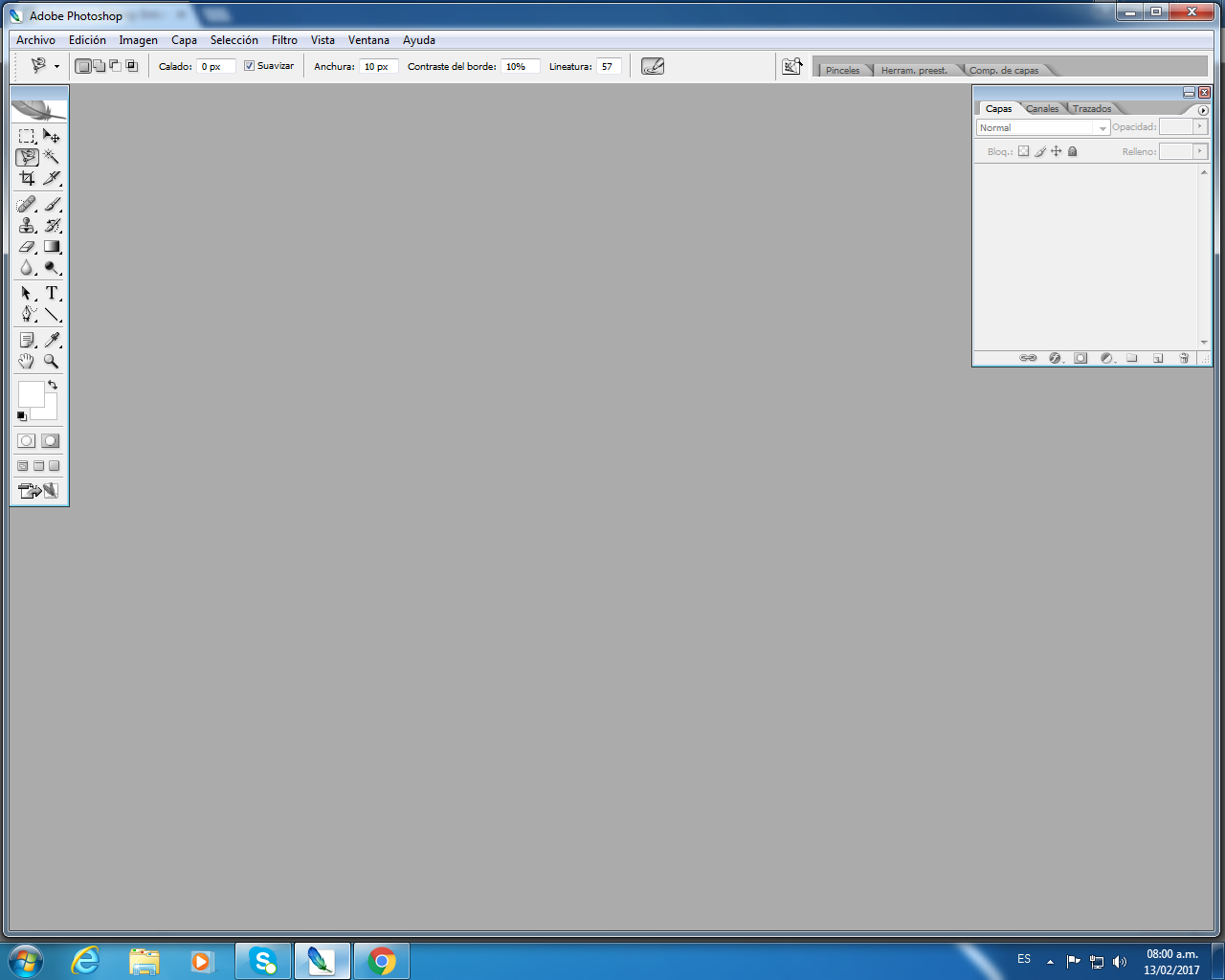Select the Hand tool

(27, 362)
